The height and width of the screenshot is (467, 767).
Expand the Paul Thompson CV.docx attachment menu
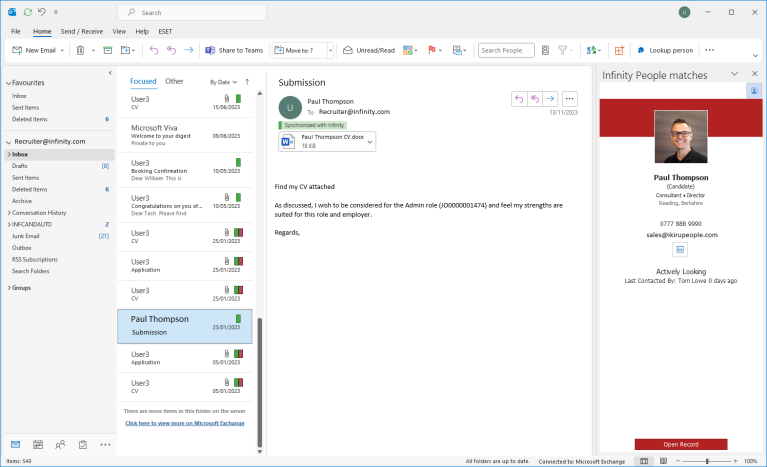point(370,142)
